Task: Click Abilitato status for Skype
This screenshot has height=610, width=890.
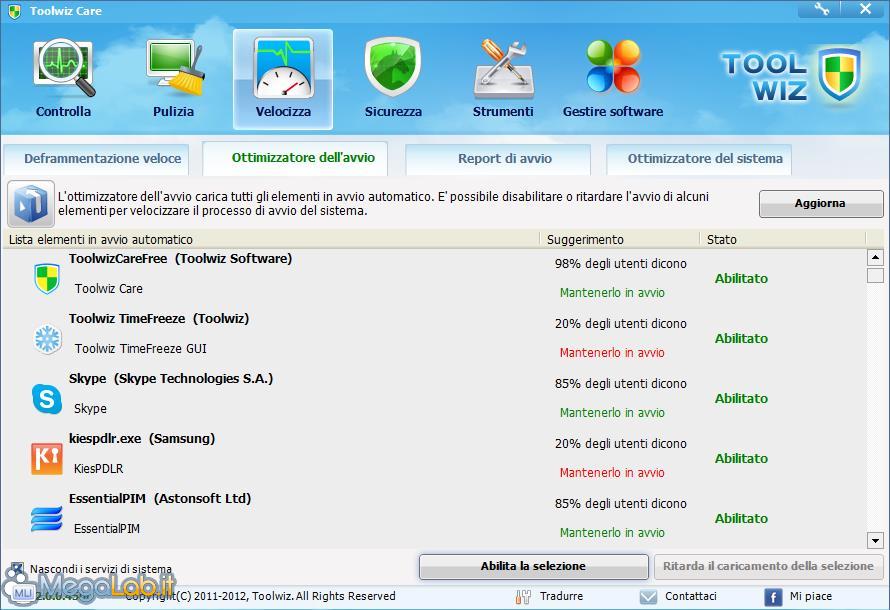Action: [x=741, y=399]
